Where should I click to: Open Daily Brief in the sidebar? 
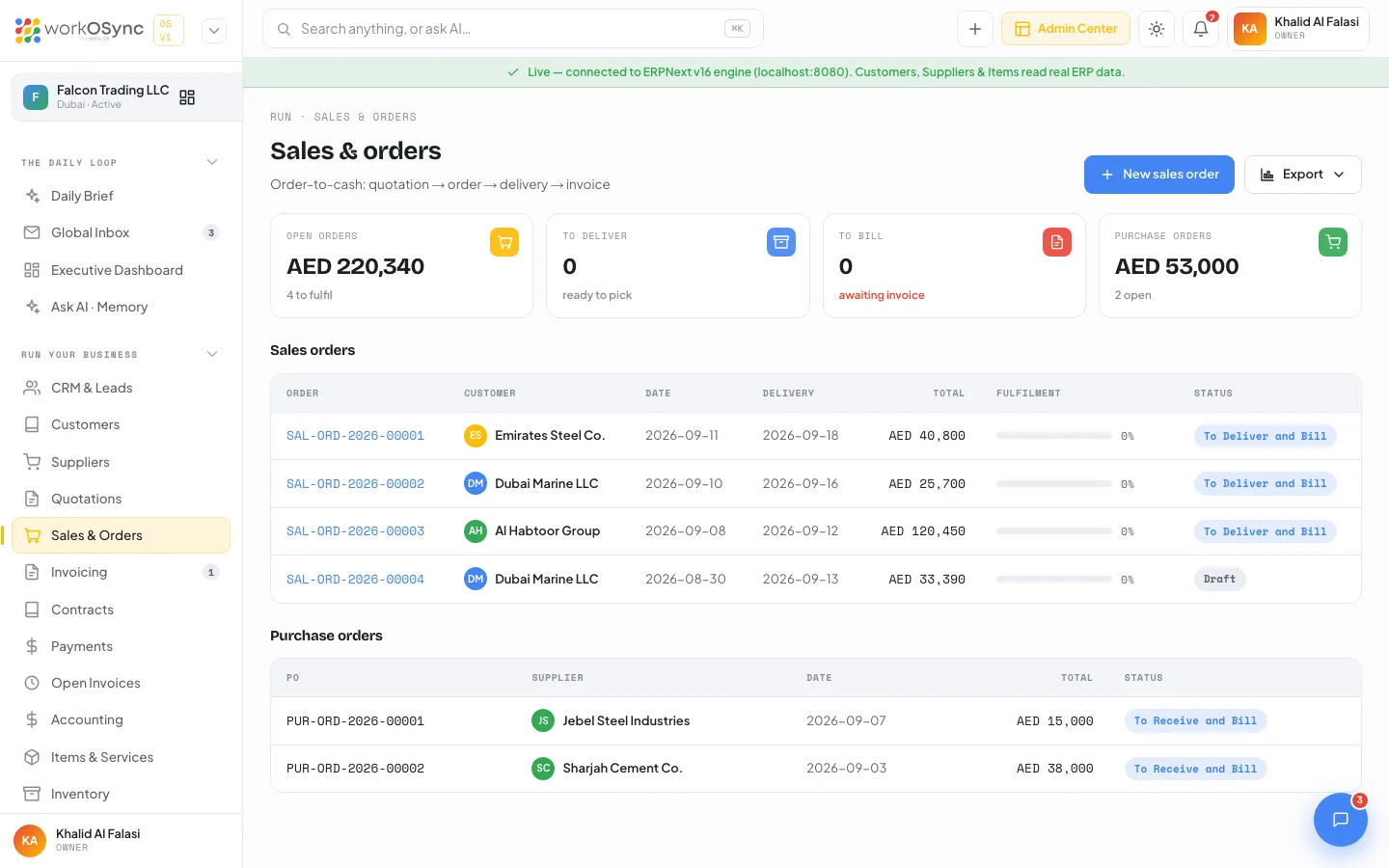click(x=122, y=196)
